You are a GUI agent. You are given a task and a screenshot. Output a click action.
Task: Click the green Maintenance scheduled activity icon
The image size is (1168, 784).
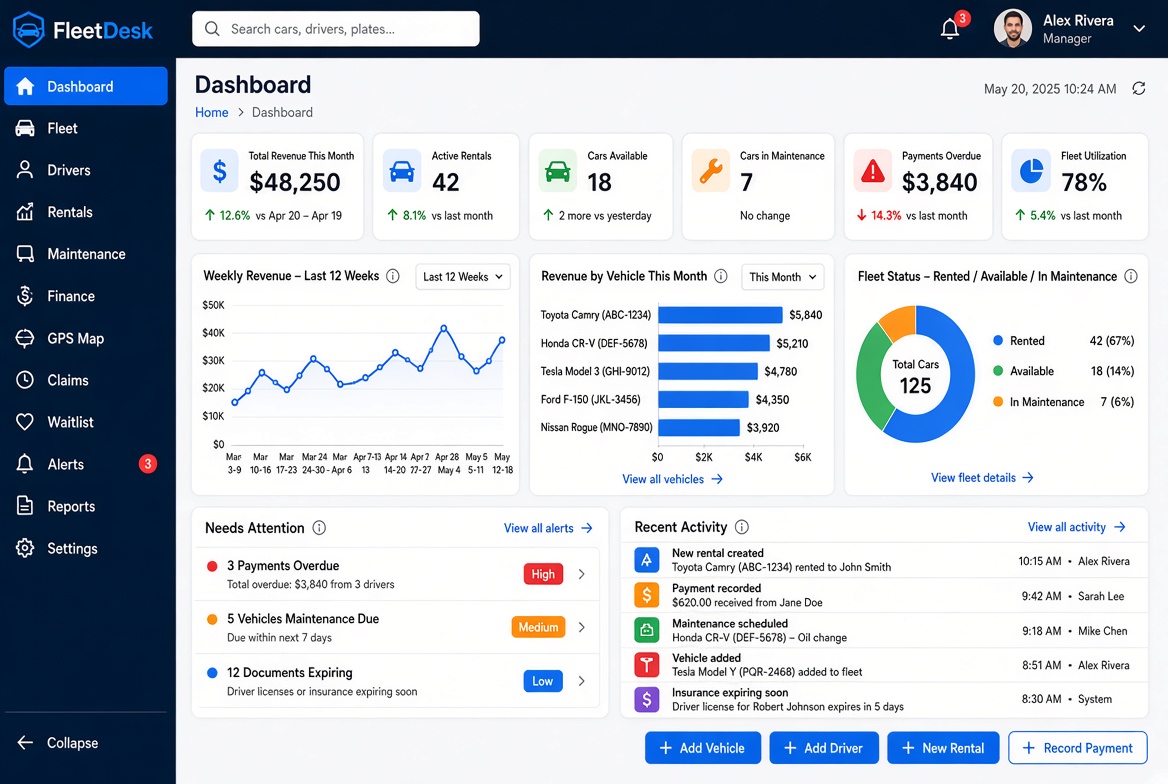[x=647, y=630]
